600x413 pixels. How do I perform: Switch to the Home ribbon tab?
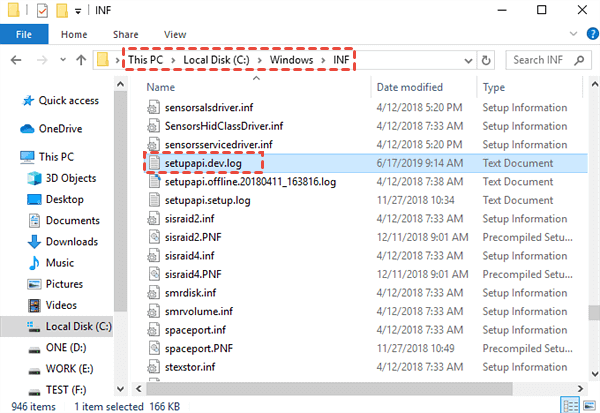(74, 34)
